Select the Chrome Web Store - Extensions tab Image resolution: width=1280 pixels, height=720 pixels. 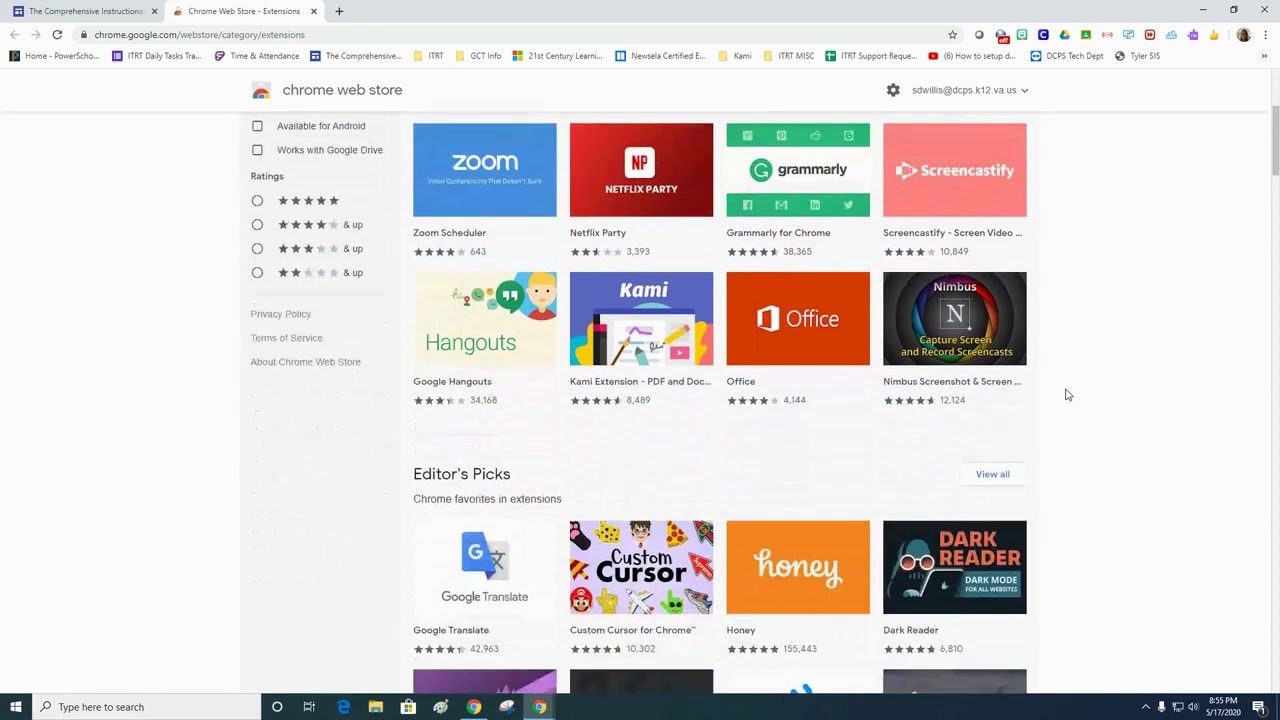[245, 11]
